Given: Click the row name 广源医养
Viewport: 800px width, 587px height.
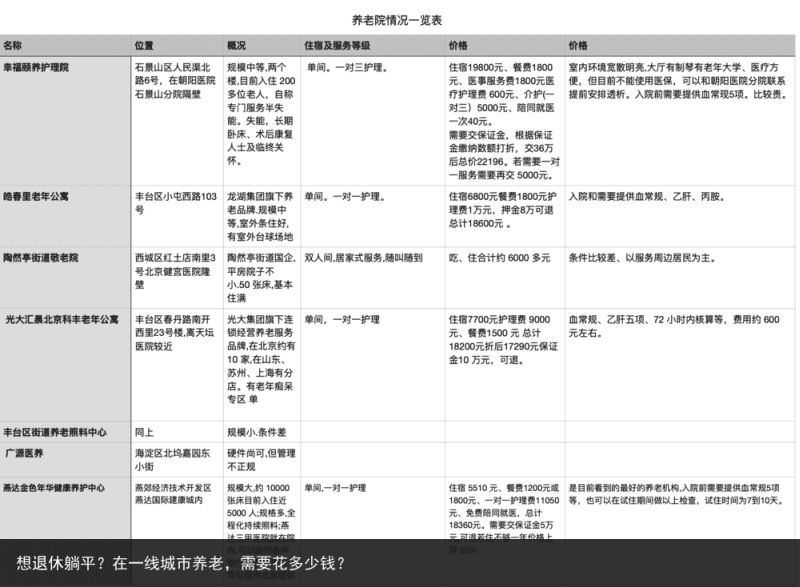Looking at the screenshot, I should tap(24, 453).
